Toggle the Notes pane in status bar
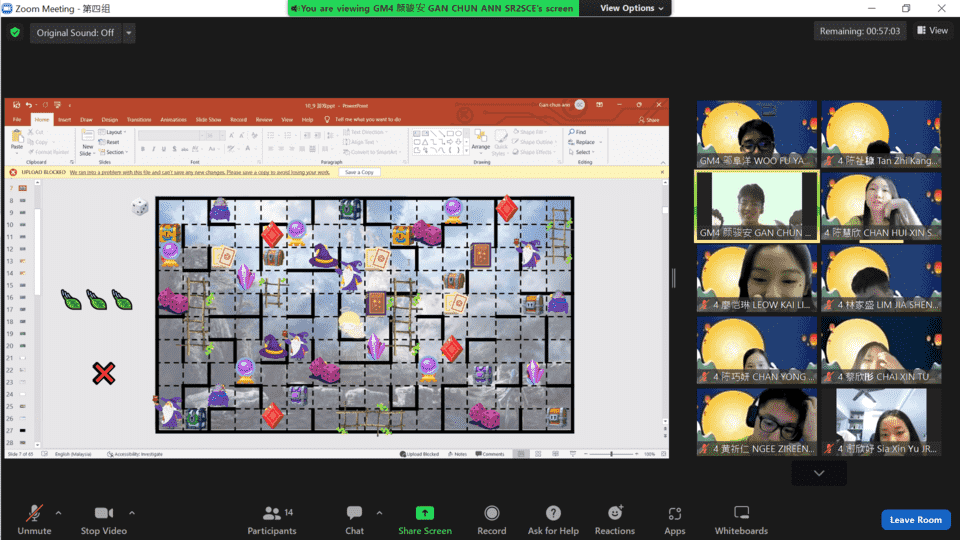 457,454
